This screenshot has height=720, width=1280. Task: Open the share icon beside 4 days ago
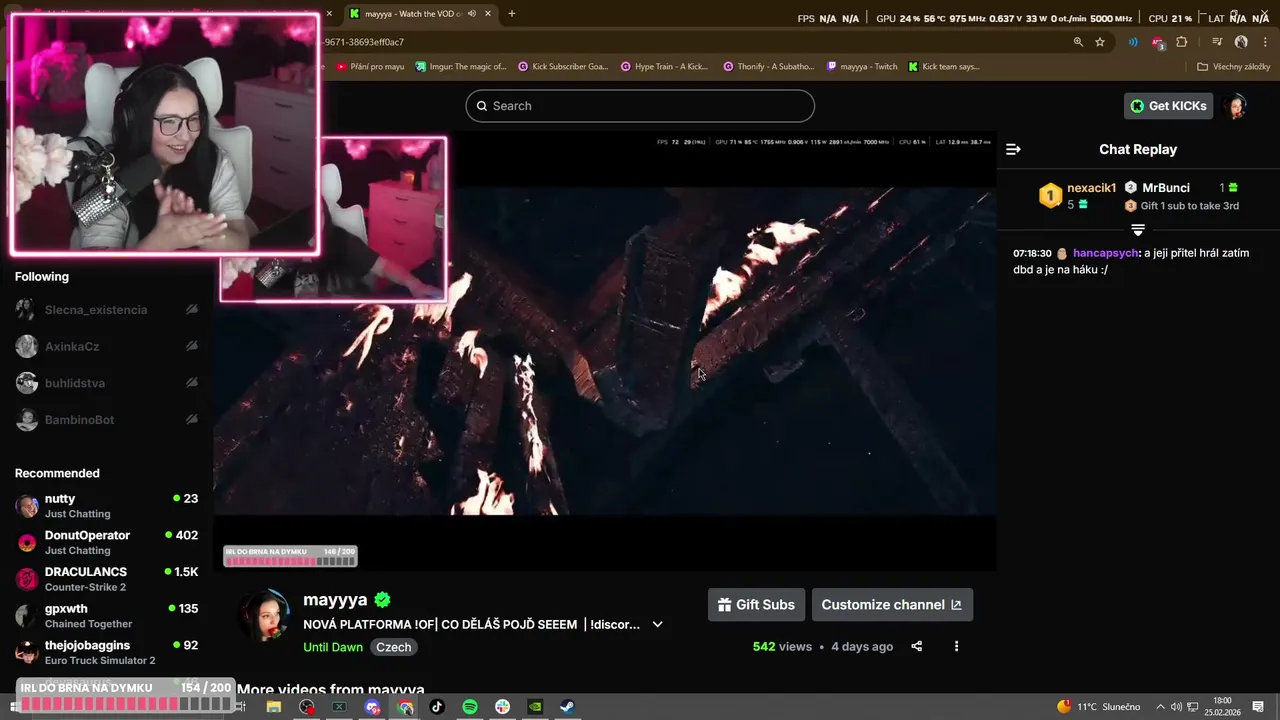click(x=916, y=646)
